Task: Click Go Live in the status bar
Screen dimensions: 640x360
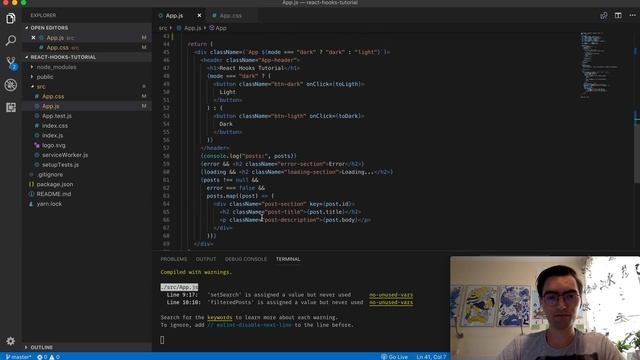Action: click(x=394, y=357)
